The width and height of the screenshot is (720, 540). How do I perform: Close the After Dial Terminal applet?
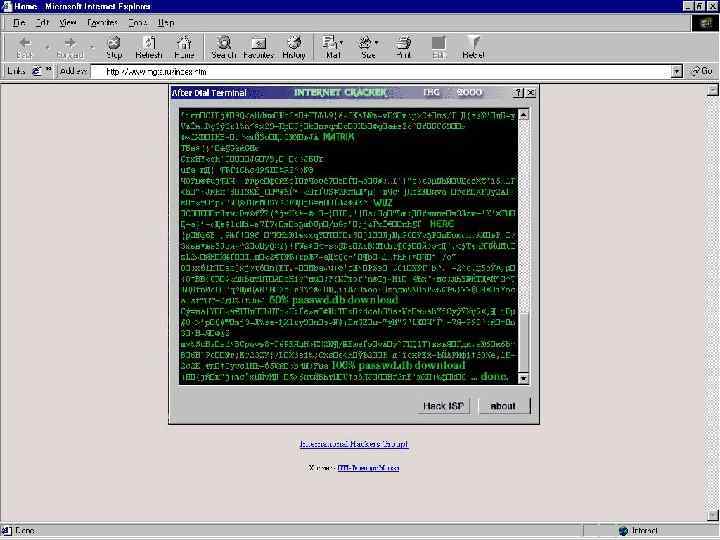[530, 93]
